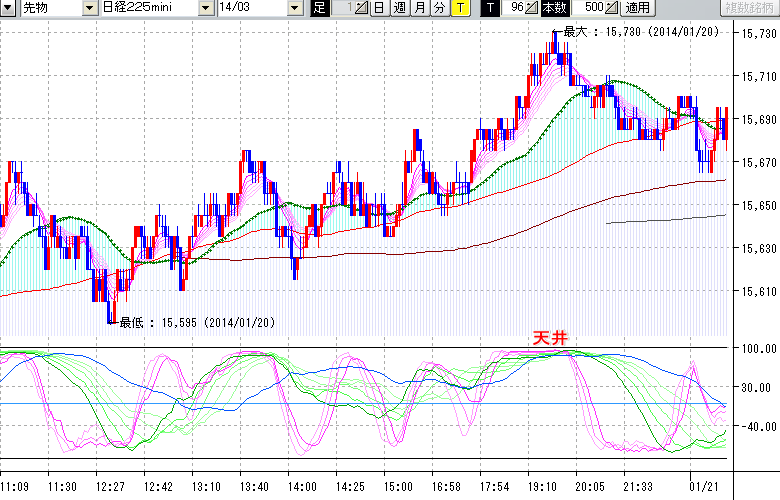Open the leftmost dropdown arrow in toolbar
The width and height of the screenshot is (780, 500).
[8, 8]
